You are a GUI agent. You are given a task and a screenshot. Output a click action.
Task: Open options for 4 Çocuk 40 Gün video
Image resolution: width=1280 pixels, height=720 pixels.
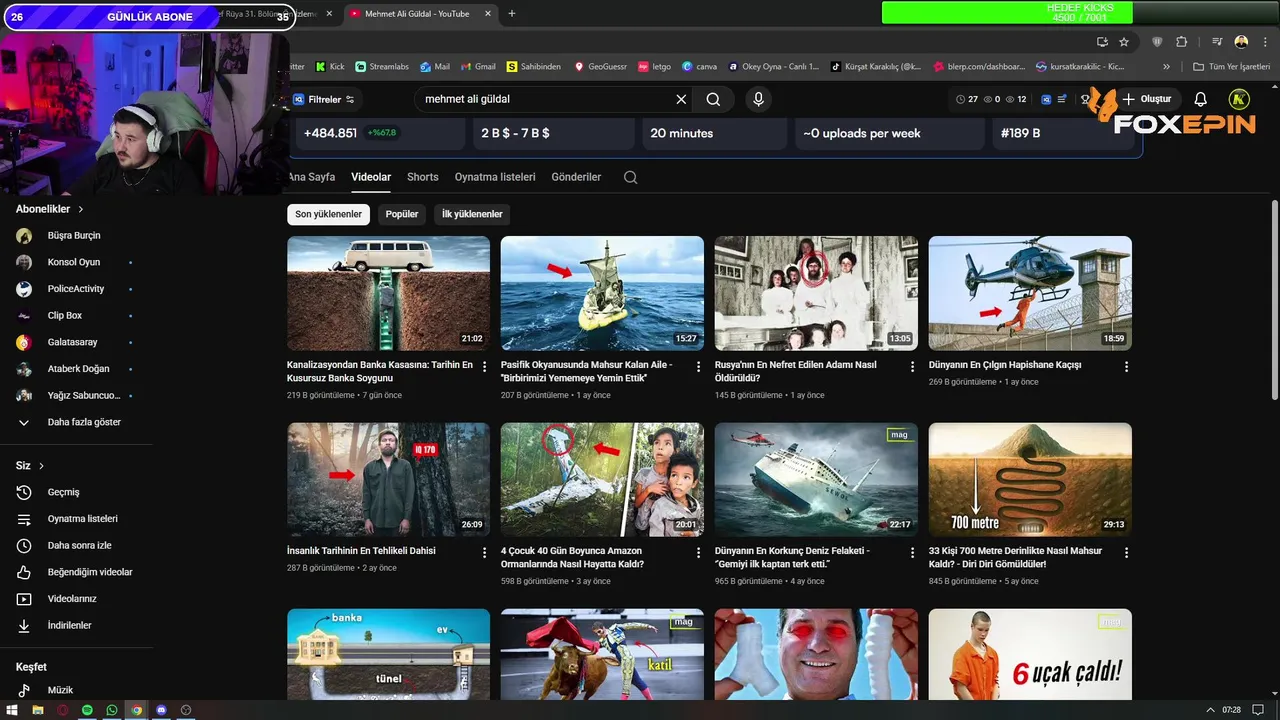pyautogui.click(x=699, y=553)
